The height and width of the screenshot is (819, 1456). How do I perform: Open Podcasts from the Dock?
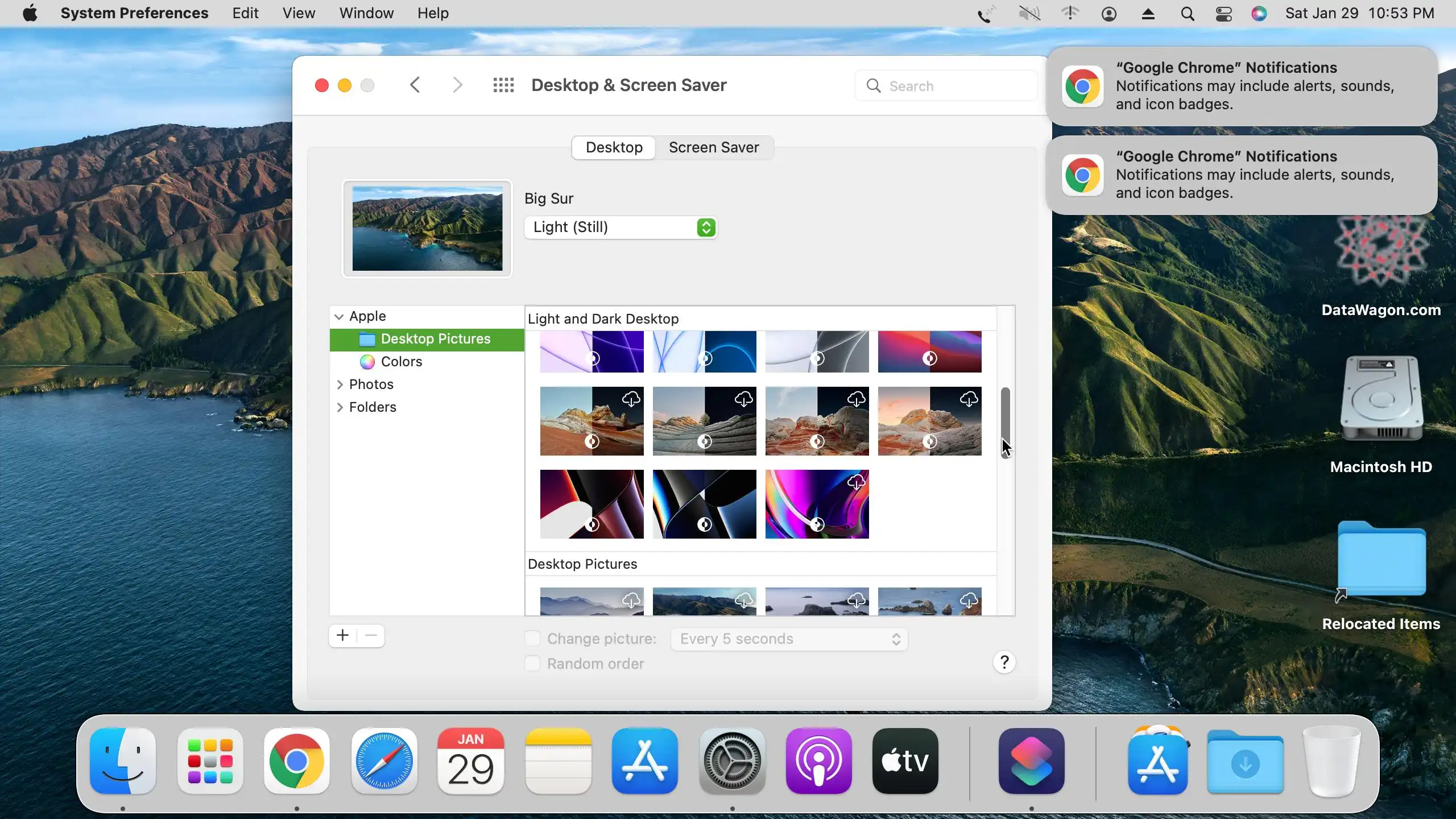(818, 760)
